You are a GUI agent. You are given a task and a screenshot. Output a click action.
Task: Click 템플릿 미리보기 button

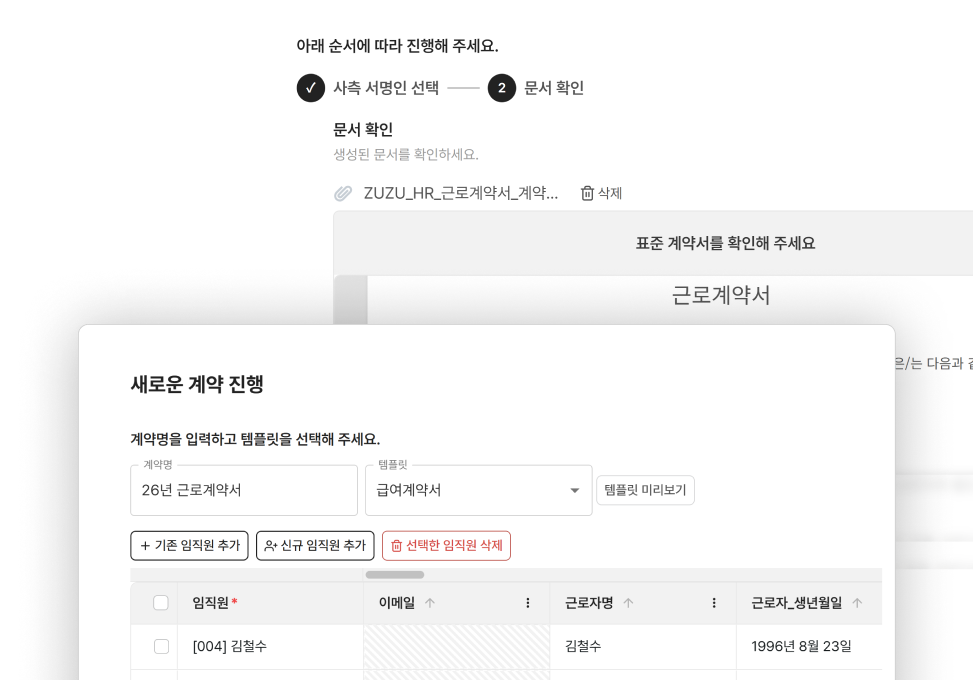(x=645, y=490)
